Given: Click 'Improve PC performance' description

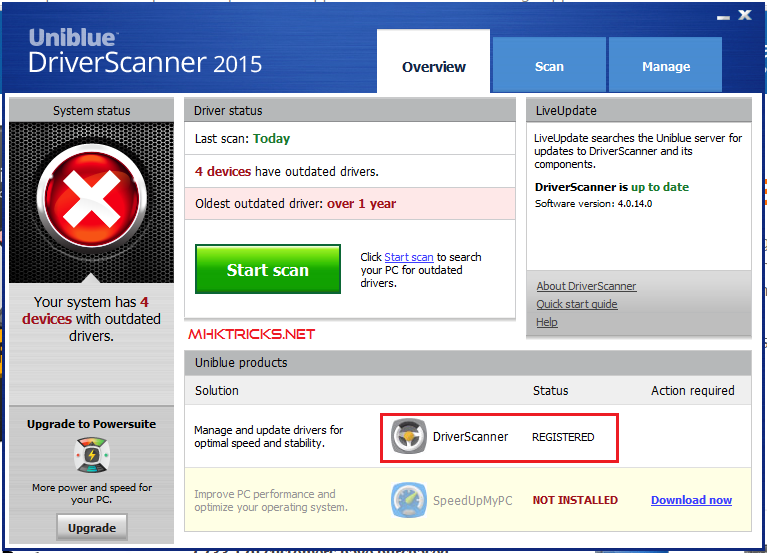Looking at the screenshot, I should point(271,501).
